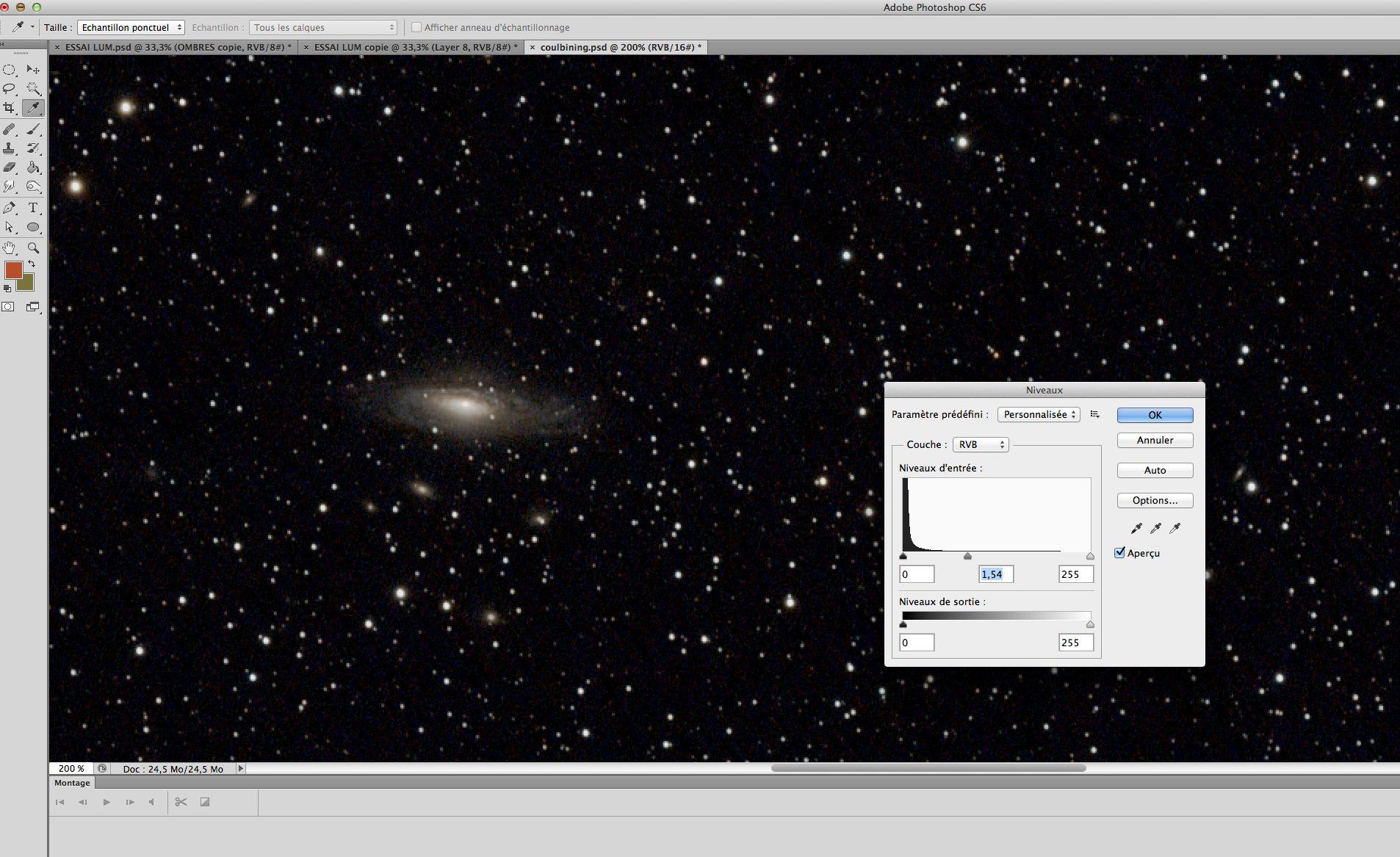Confirm levels with the OK button
This screenshot has height=857, width=1400.
tap(1155, 415)
